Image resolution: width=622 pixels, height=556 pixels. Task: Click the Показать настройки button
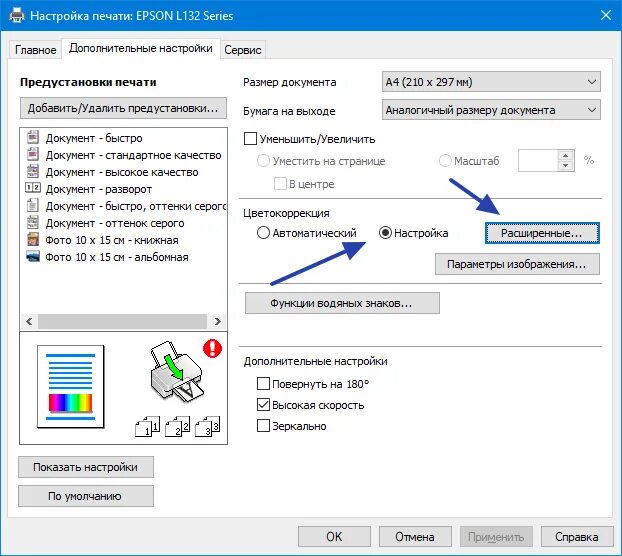coord(86,467)
